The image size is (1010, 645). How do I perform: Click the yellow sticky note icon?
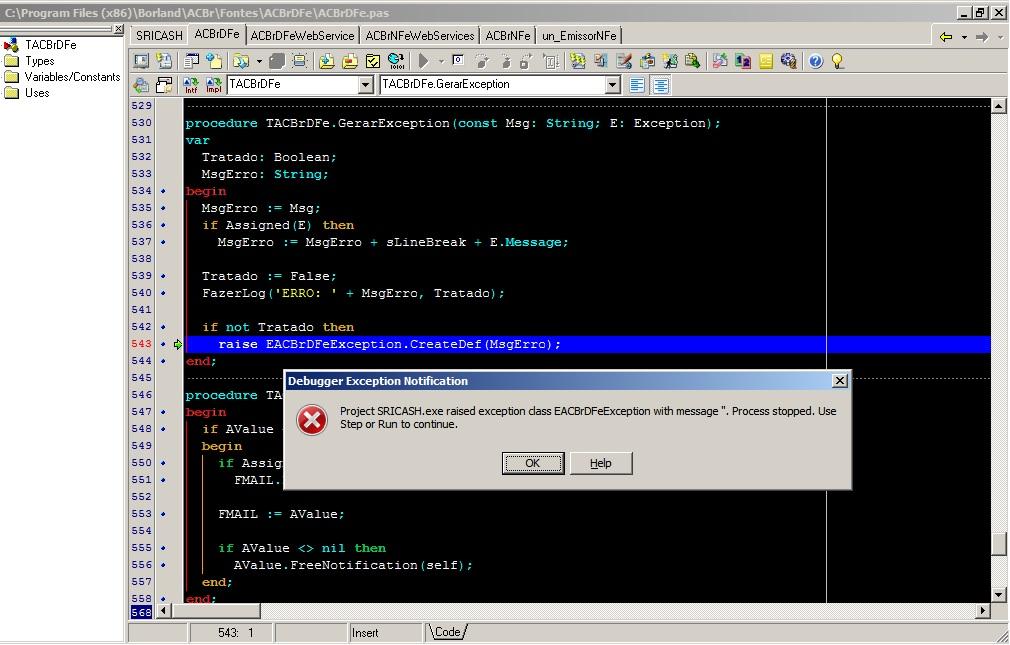click(765, 61)
